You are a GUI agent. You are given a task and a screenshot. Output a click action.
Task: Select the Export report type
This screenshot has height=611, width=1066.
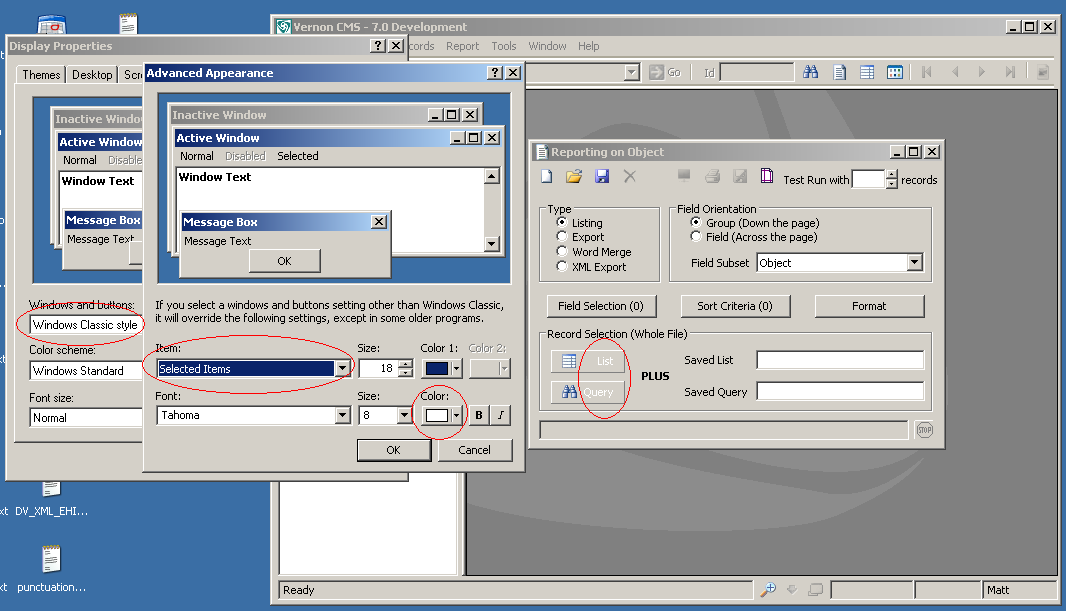(562, 237)
